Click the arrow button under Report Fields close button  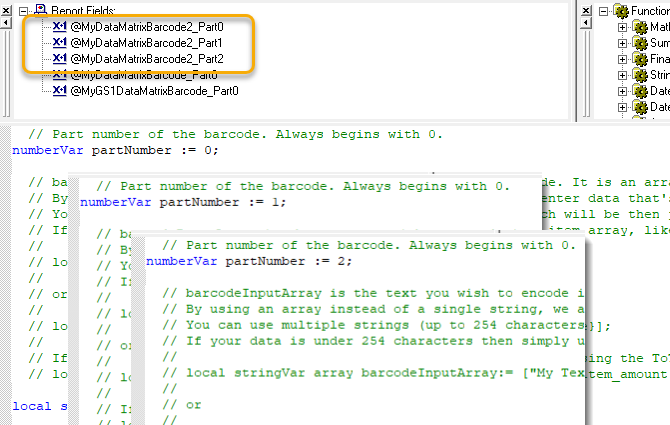click(6, 23)
